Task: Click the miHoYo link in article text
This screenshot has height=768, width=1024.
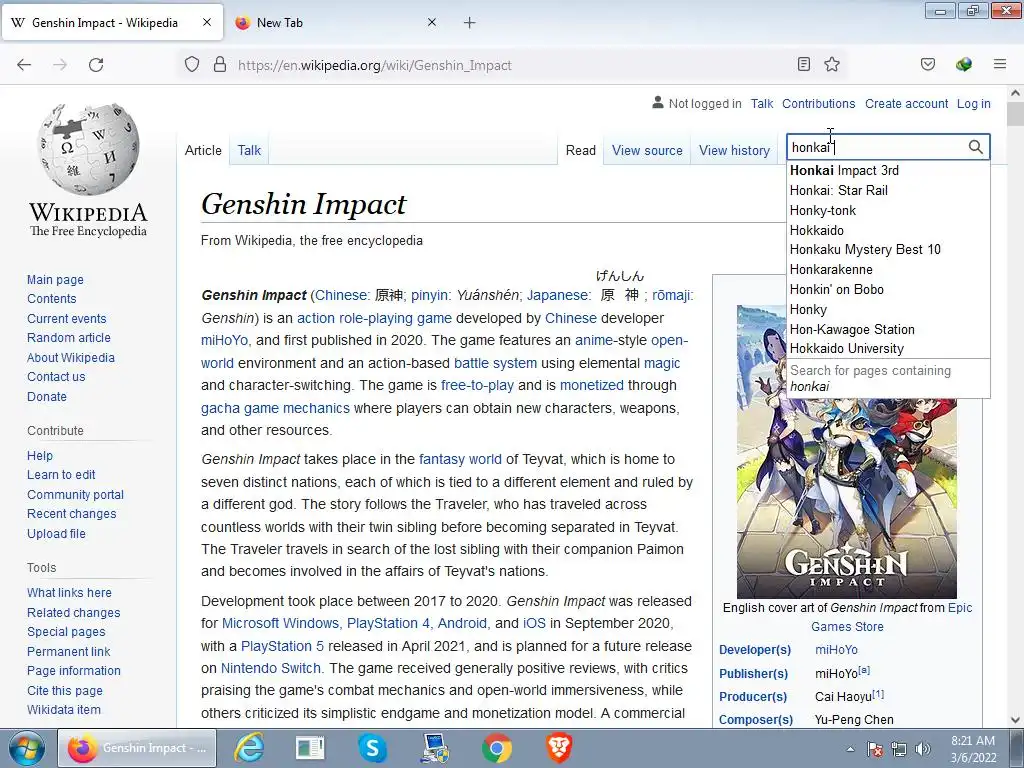Action: (x=225, y=340)
